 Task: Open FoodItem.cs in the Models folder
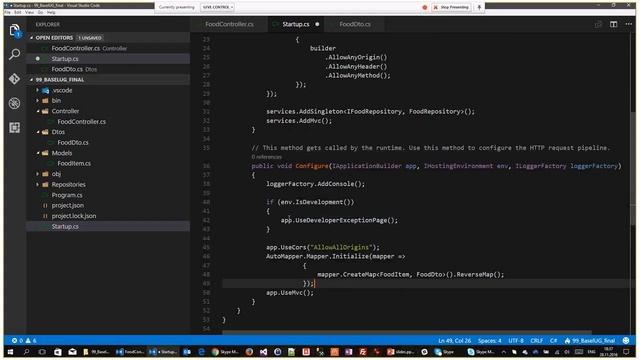tap(74, 163)
